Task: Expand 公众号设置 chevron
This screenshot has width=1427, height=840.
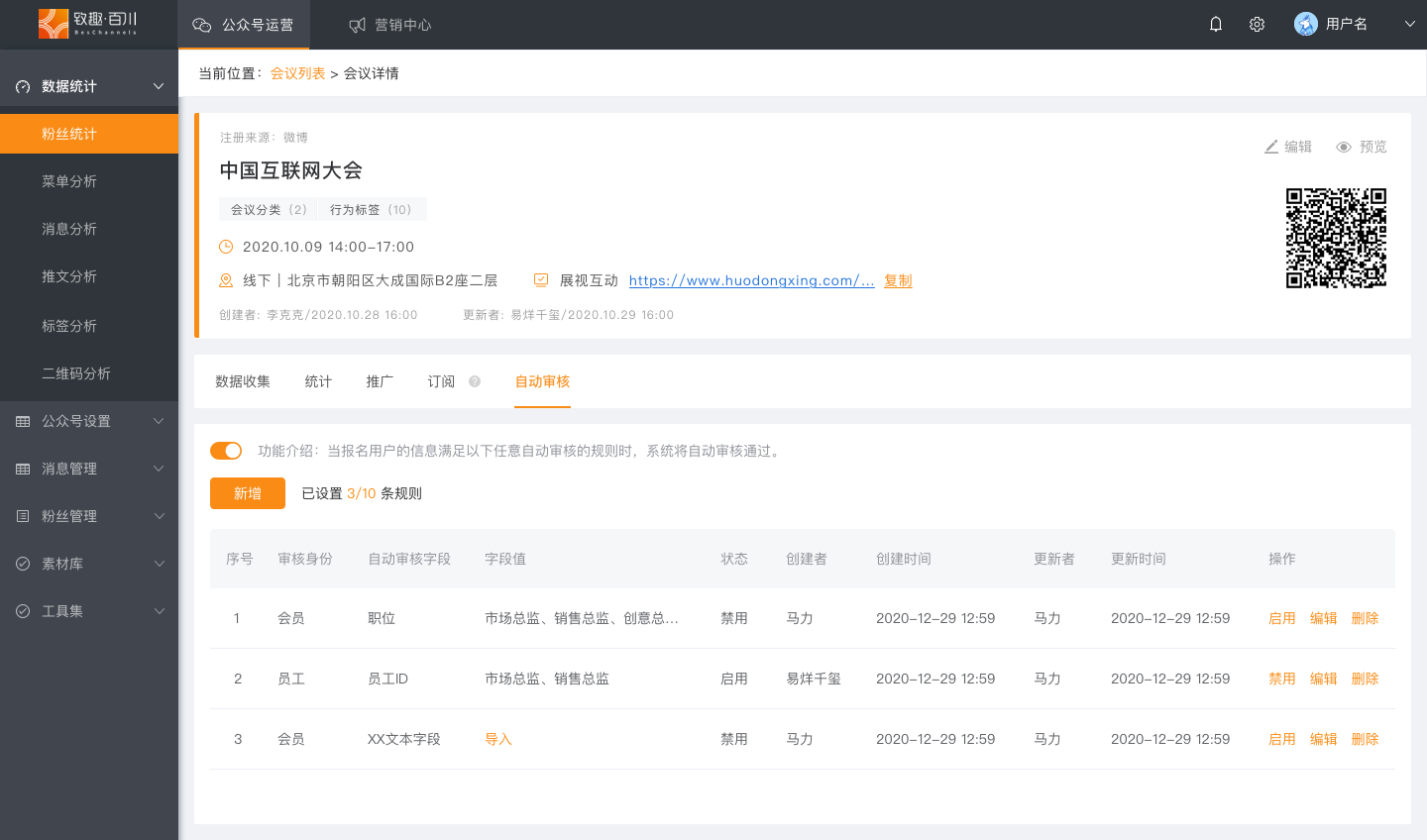Action: click(x=159, y=421)
